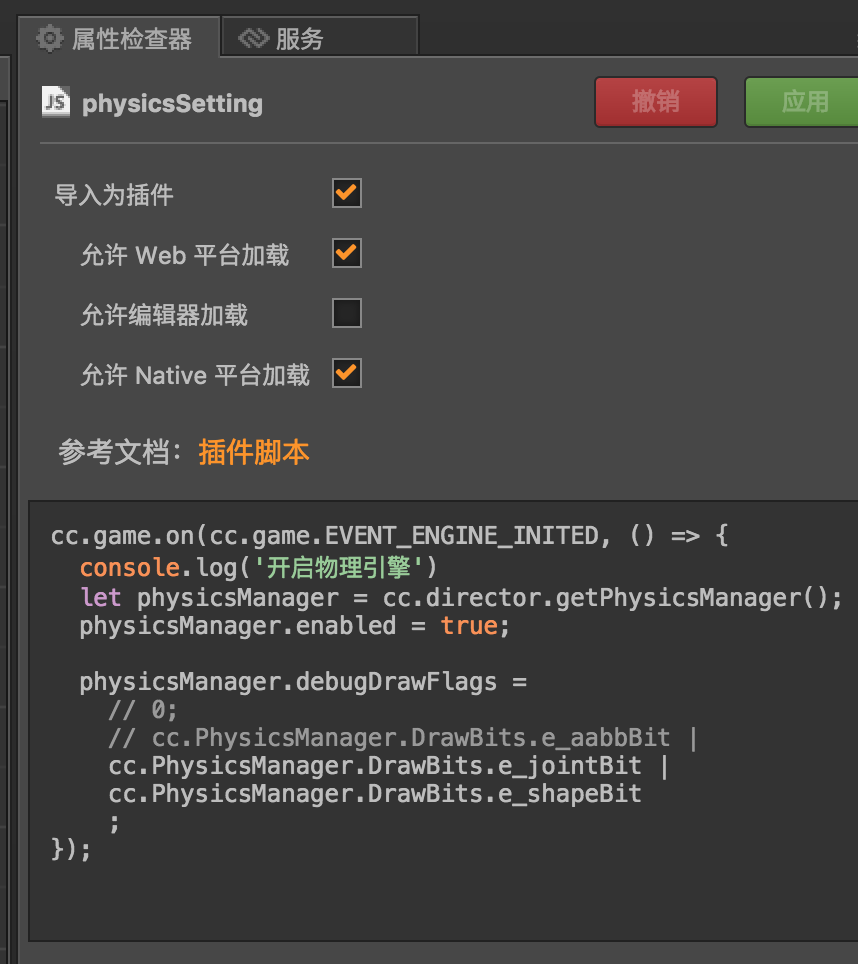This screenshot has height=964, width=858.
Task: Click the gear icon on the 属性检查器 tab
Action: (x=50, y=39)
